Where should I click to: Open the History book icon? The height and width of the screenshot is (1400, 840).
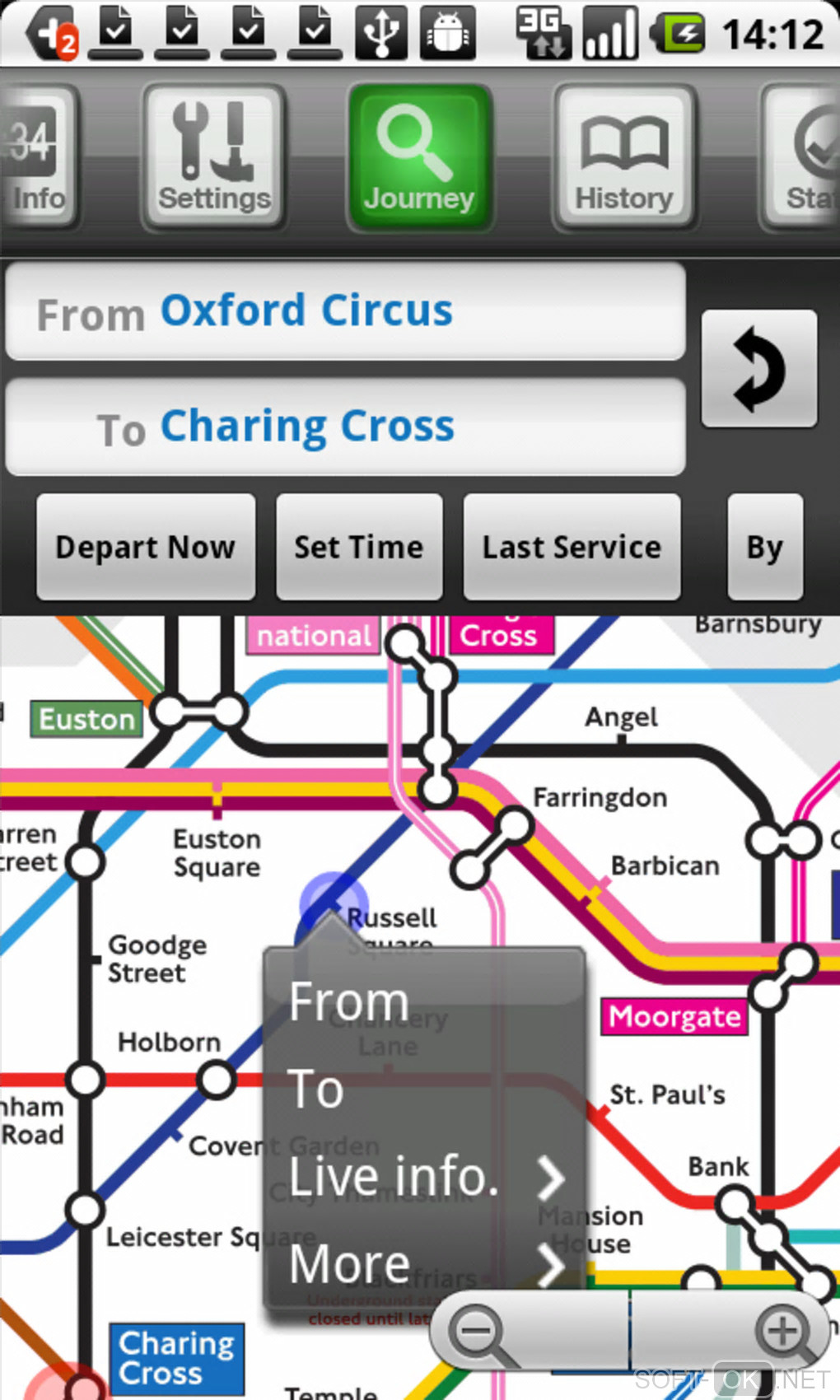point(624,156)
